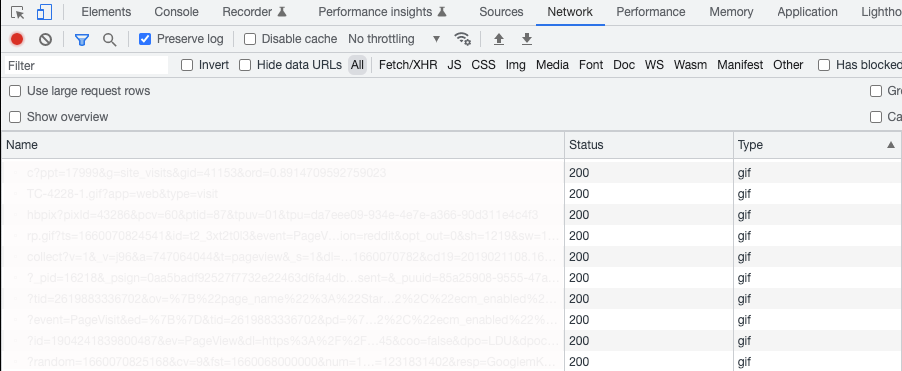Enable the Disable cache checkbox

(250, 39)
